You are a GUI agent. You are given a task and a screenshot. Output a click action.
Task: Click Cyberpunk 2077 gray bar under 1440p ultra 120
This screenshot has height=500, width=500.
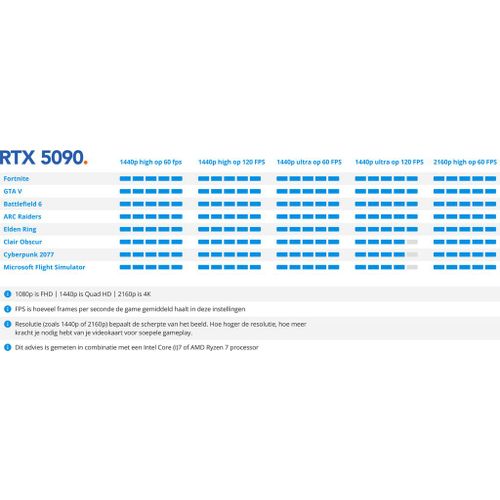[x=412, y=255]
